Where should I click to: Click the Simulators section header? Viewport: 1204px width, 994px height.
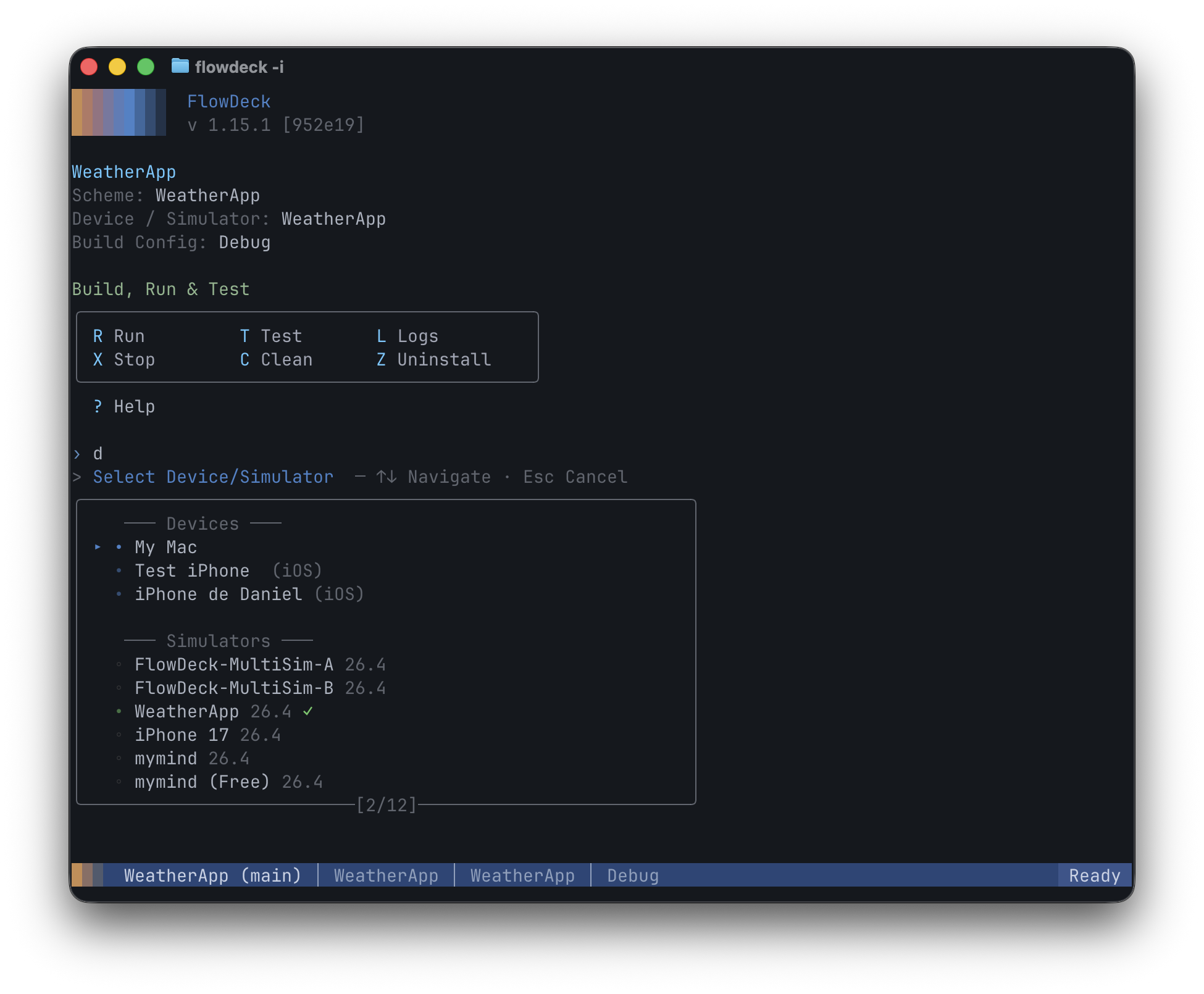click(x=219, y=641)
